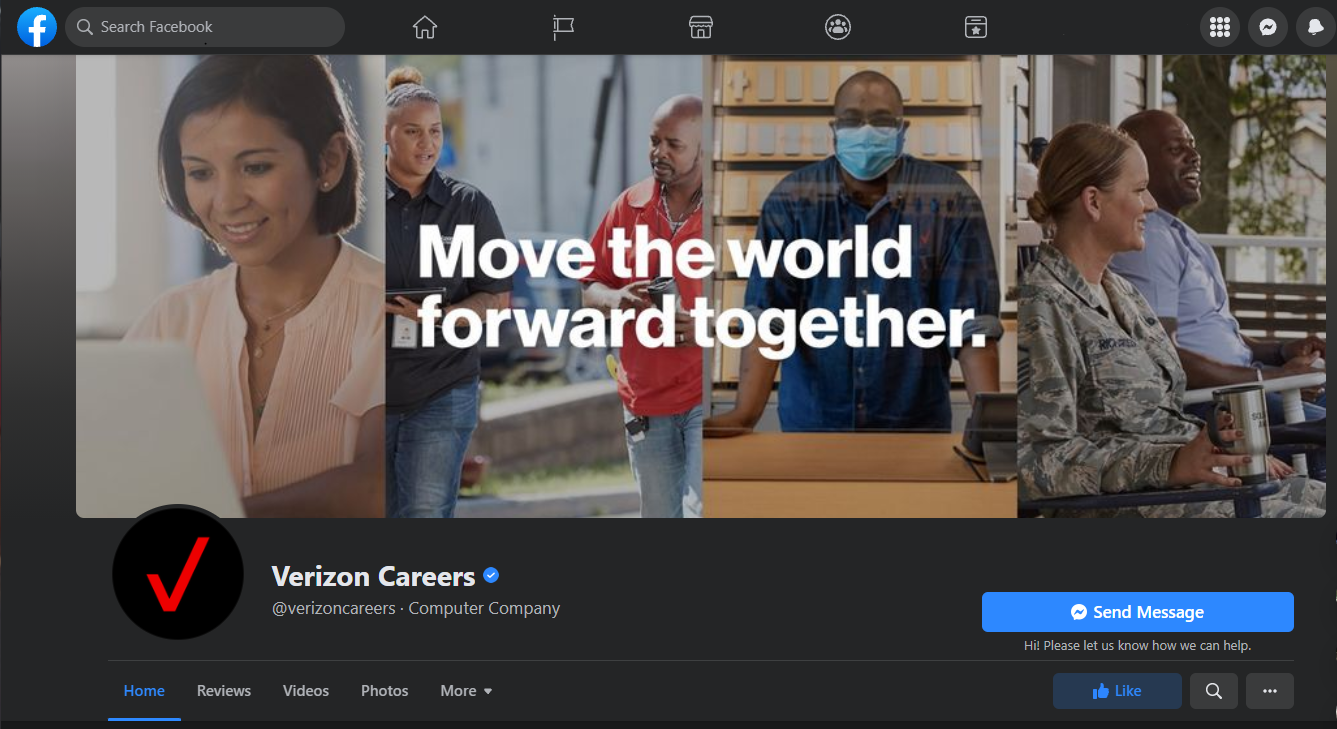The width and height of the screenshot is (1337, 729).
Task: Open the notifications bell icon
Action: (1316, 27)
